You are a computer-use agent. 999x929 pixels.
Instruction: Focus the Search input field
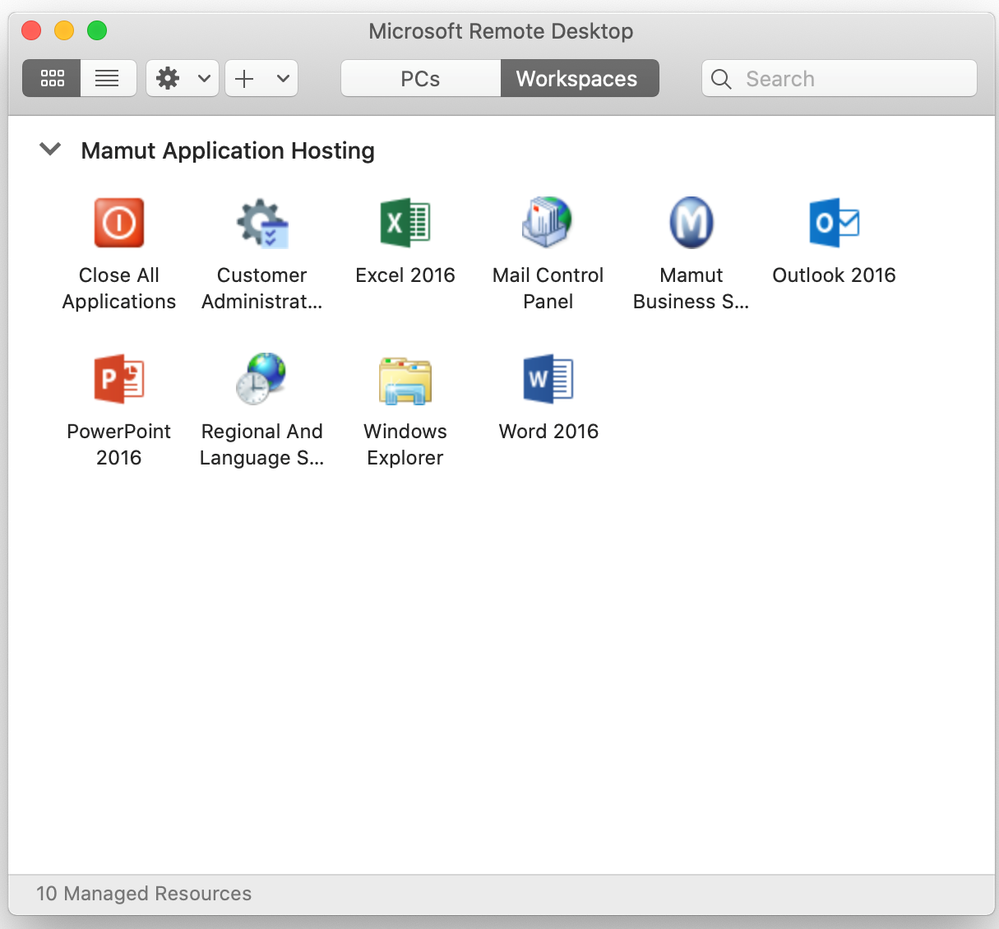839,78
